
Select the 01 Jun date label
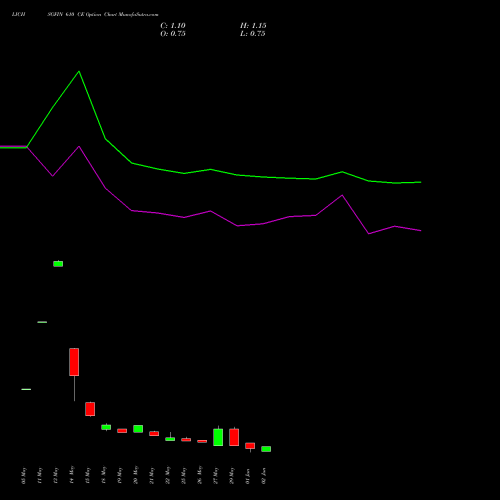click(x=248, y=476)
